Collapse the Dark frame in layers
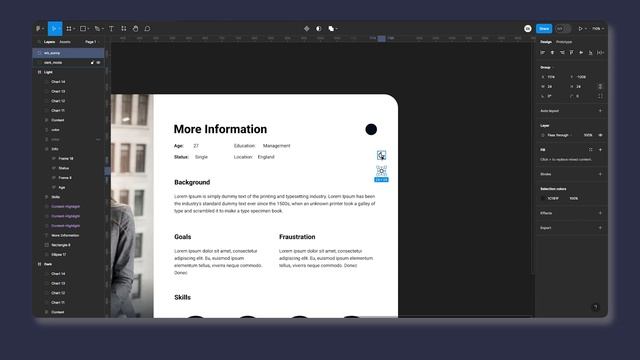640x360 pixels. click(40, 264)
